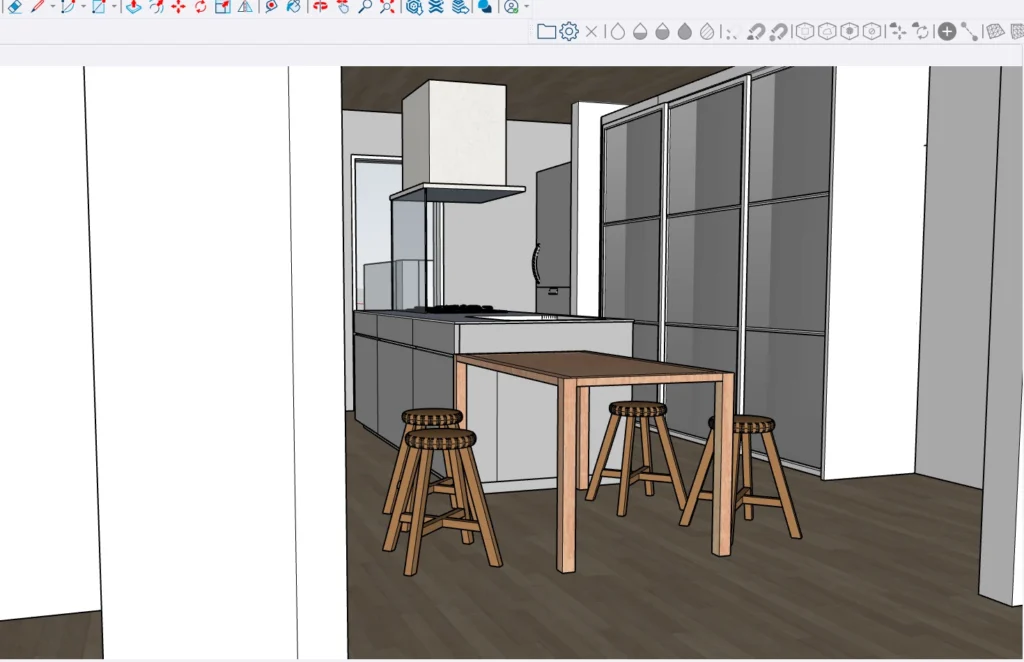Activate the Orbit camera tool
1024x662 pixels.
[x=320, y=7]
